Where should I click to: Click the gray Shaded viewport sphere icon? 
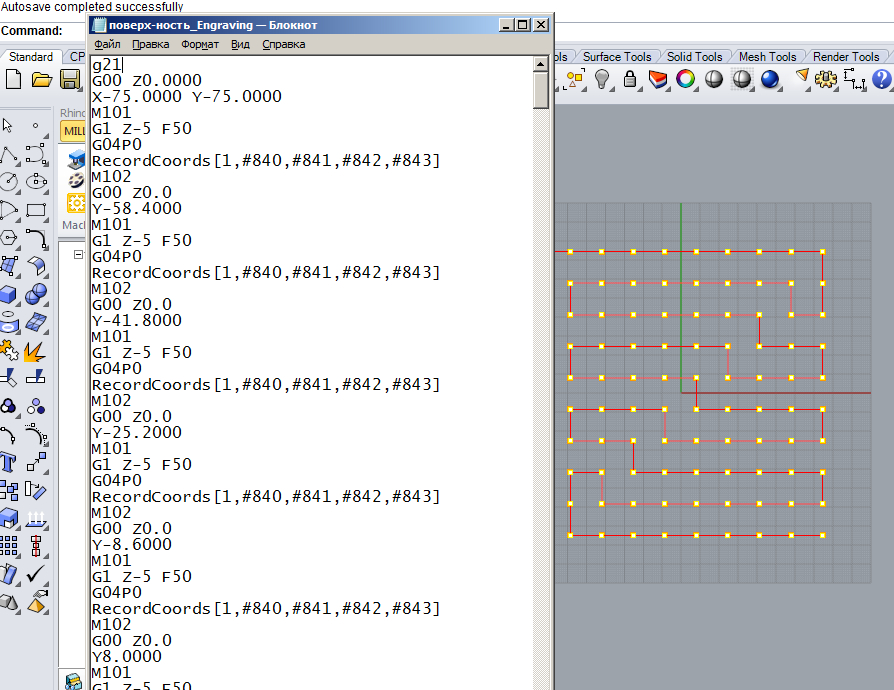coord(714,79)
